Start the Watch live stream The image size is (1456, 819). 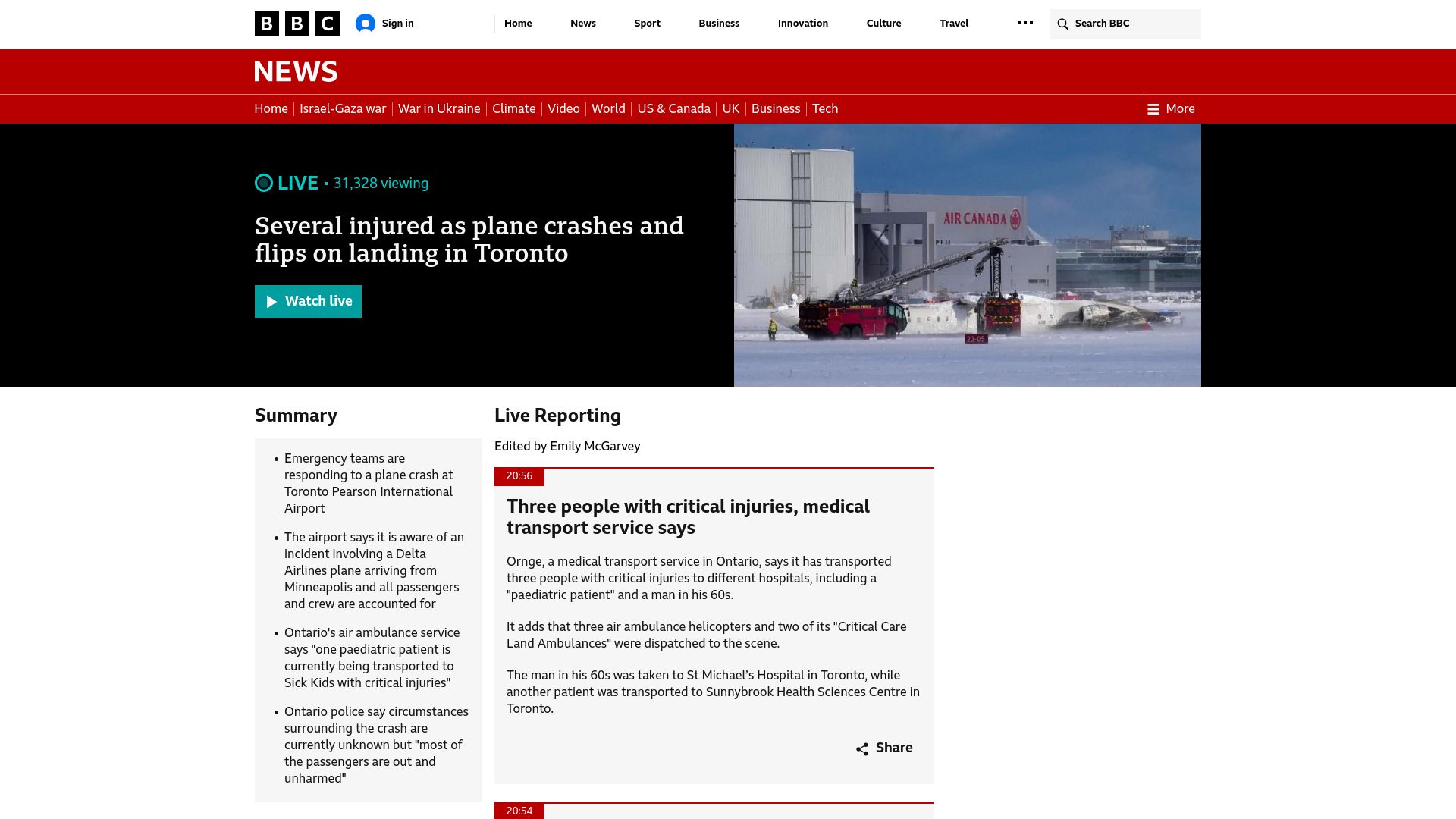tap(308, 302)
